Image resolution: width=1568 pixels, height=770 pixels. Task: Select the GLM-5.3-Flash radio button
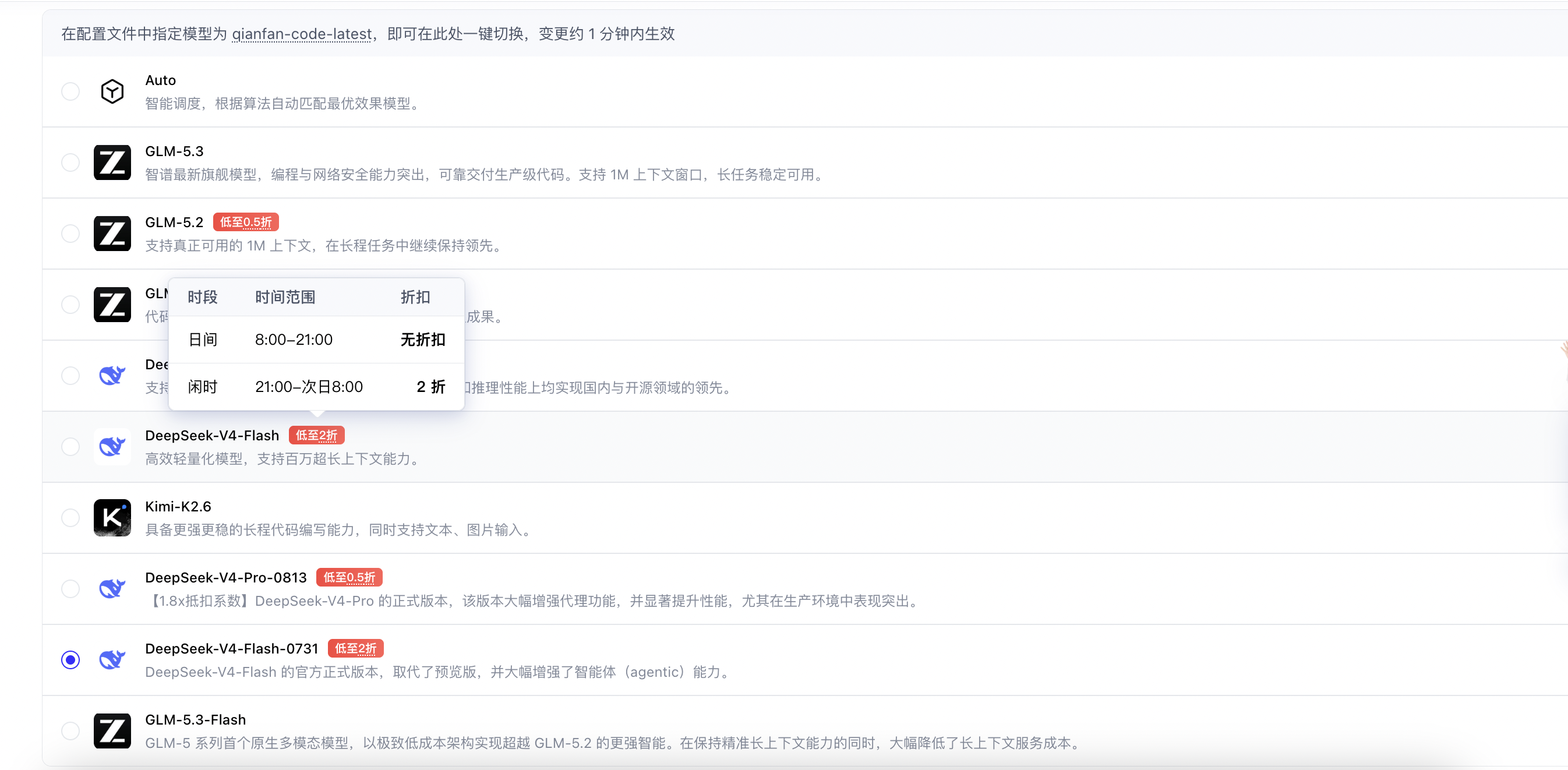pyautogui.click(x=70, y=731)
